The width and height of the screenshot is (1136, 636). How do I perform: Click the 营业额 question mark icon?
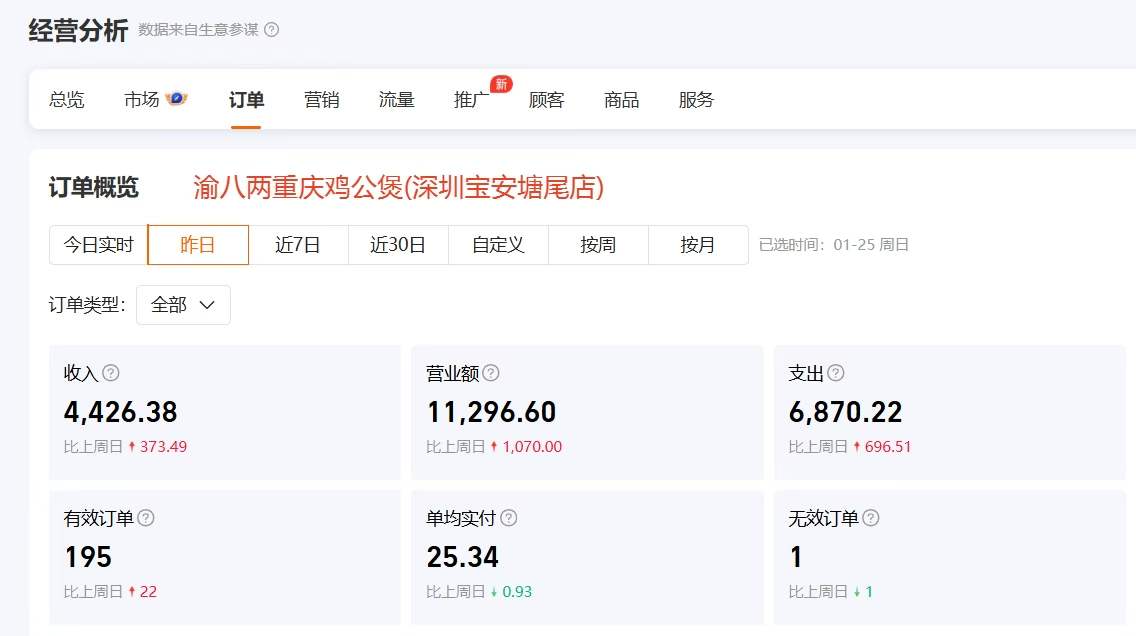click(x=490, y=373)
